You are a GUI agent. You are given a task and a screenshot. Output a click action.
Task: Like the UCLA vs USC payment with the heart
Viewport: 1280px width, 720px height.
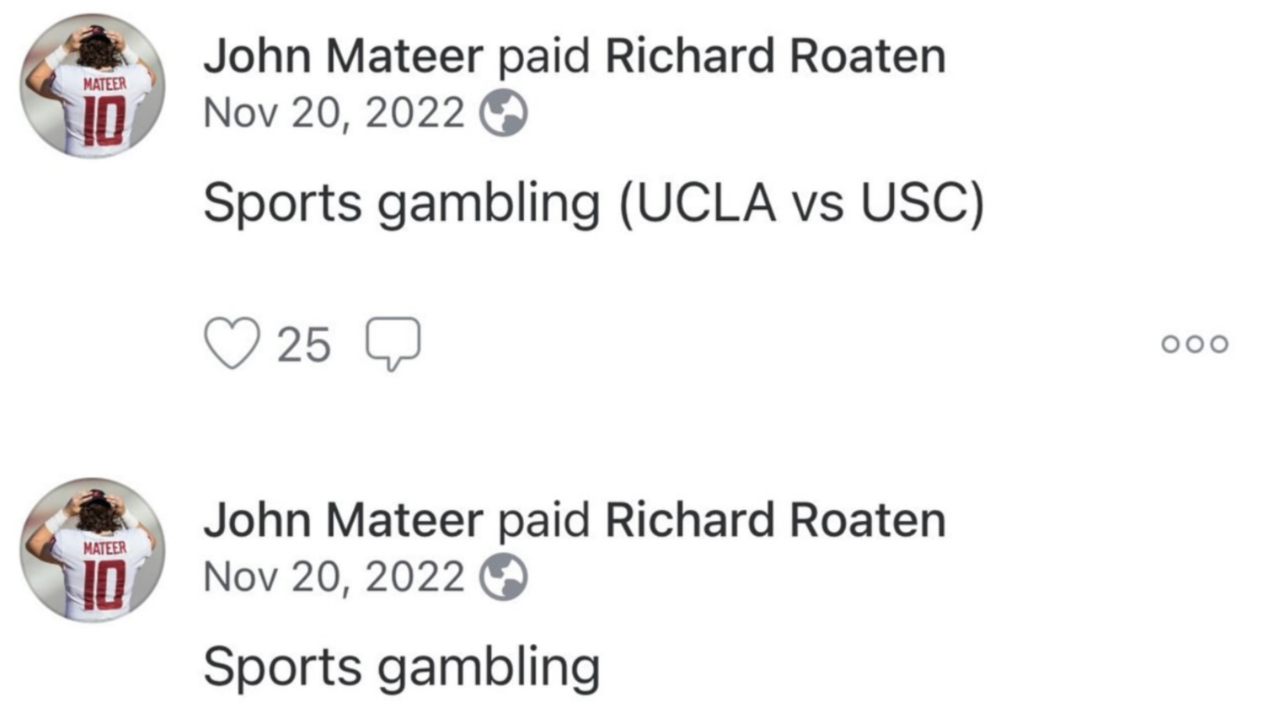(x=232, y=344)
